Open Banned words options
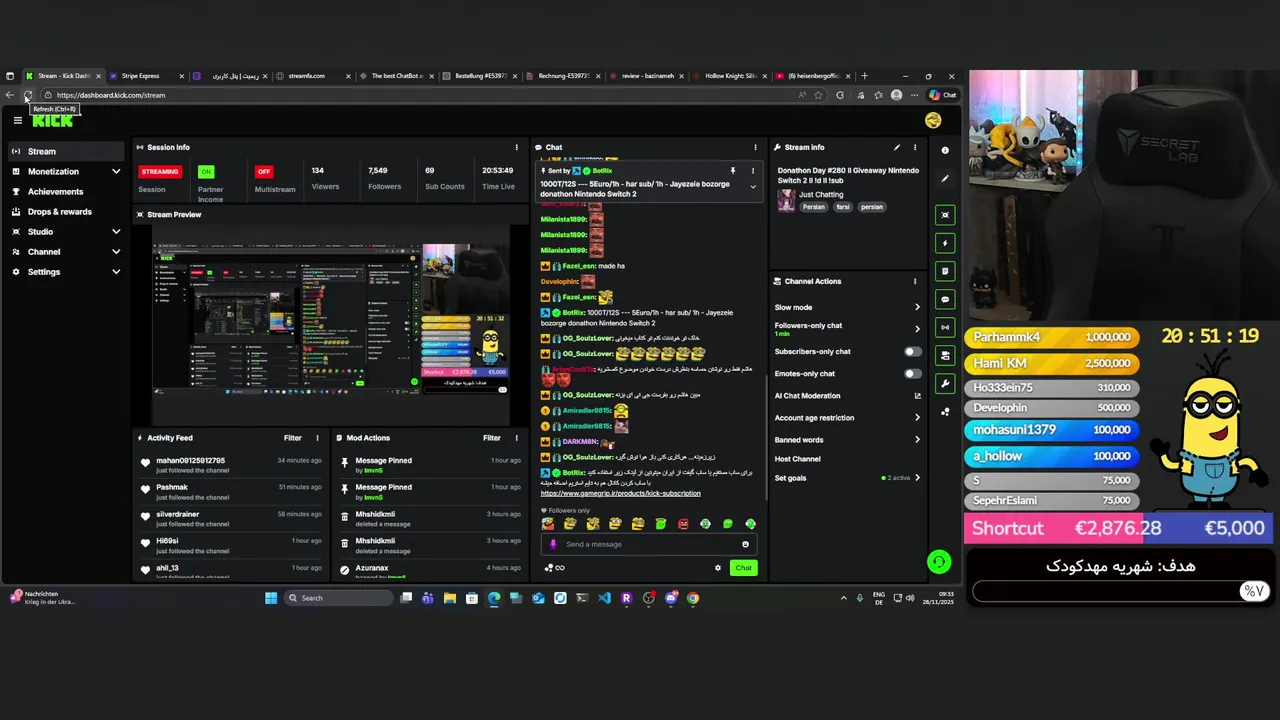Image resolution: width=1280 pixels, height=720 pixels. click(x=917, y=440)
